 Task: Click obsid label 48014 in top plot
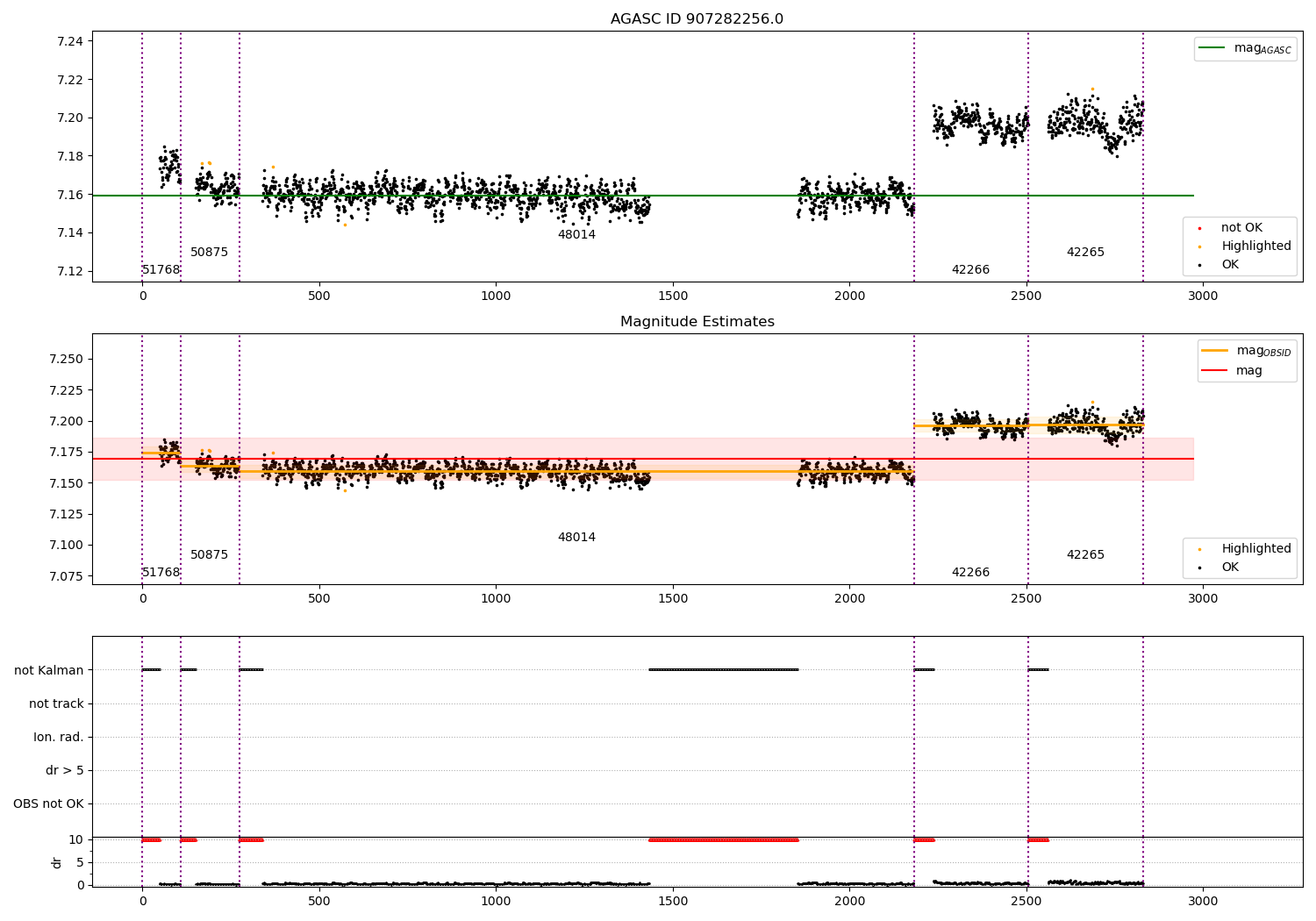pyautogui.click(x=576, y=235)
